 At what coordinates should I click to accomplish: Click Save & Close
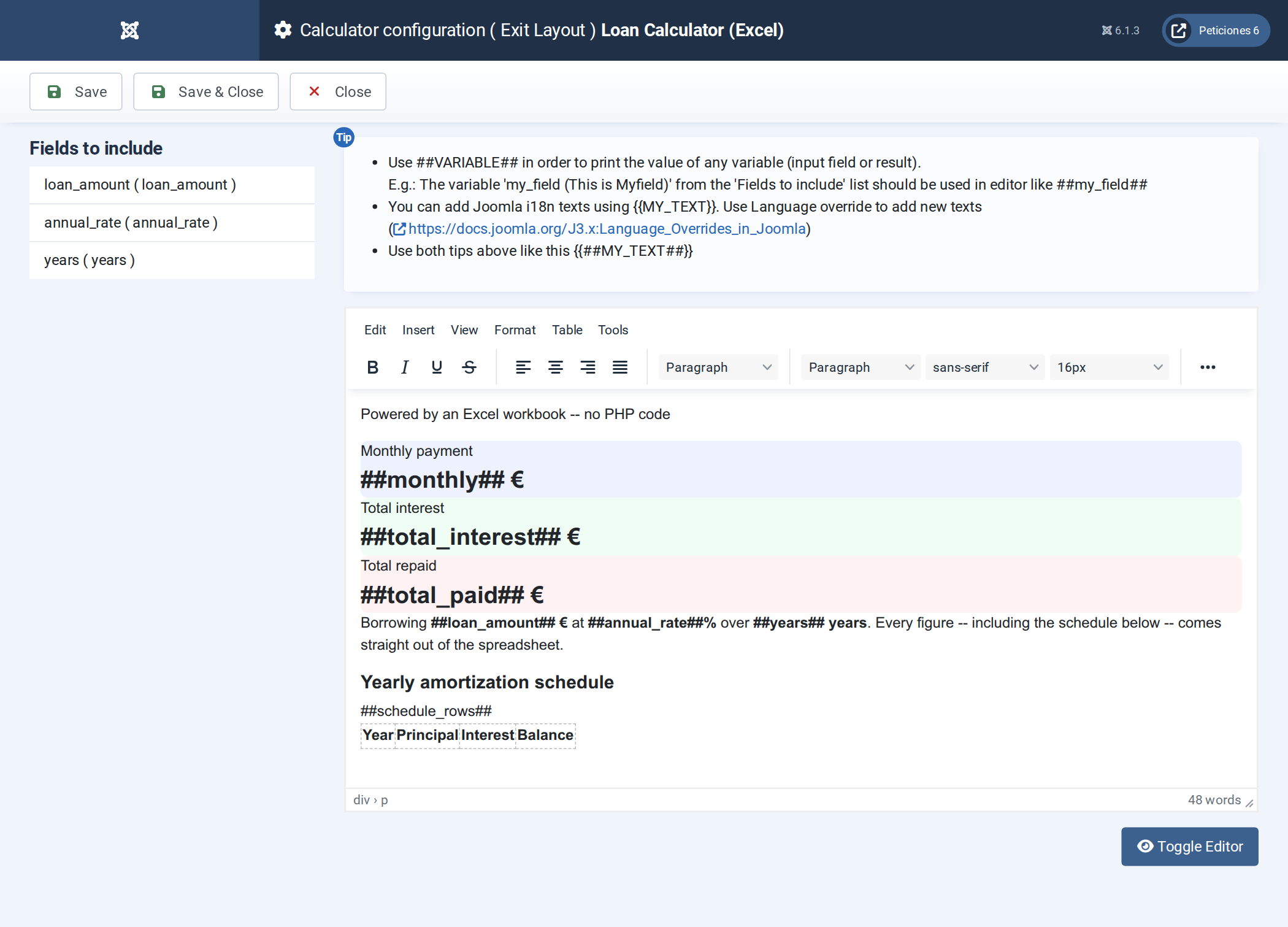pos(206,91)
